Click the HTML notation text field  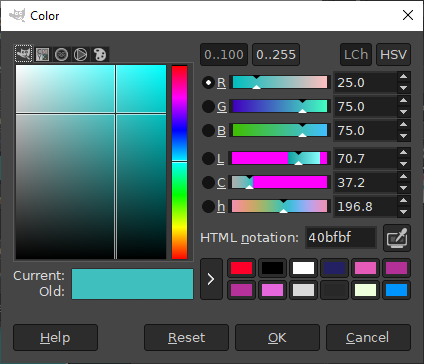pos(341,238)
